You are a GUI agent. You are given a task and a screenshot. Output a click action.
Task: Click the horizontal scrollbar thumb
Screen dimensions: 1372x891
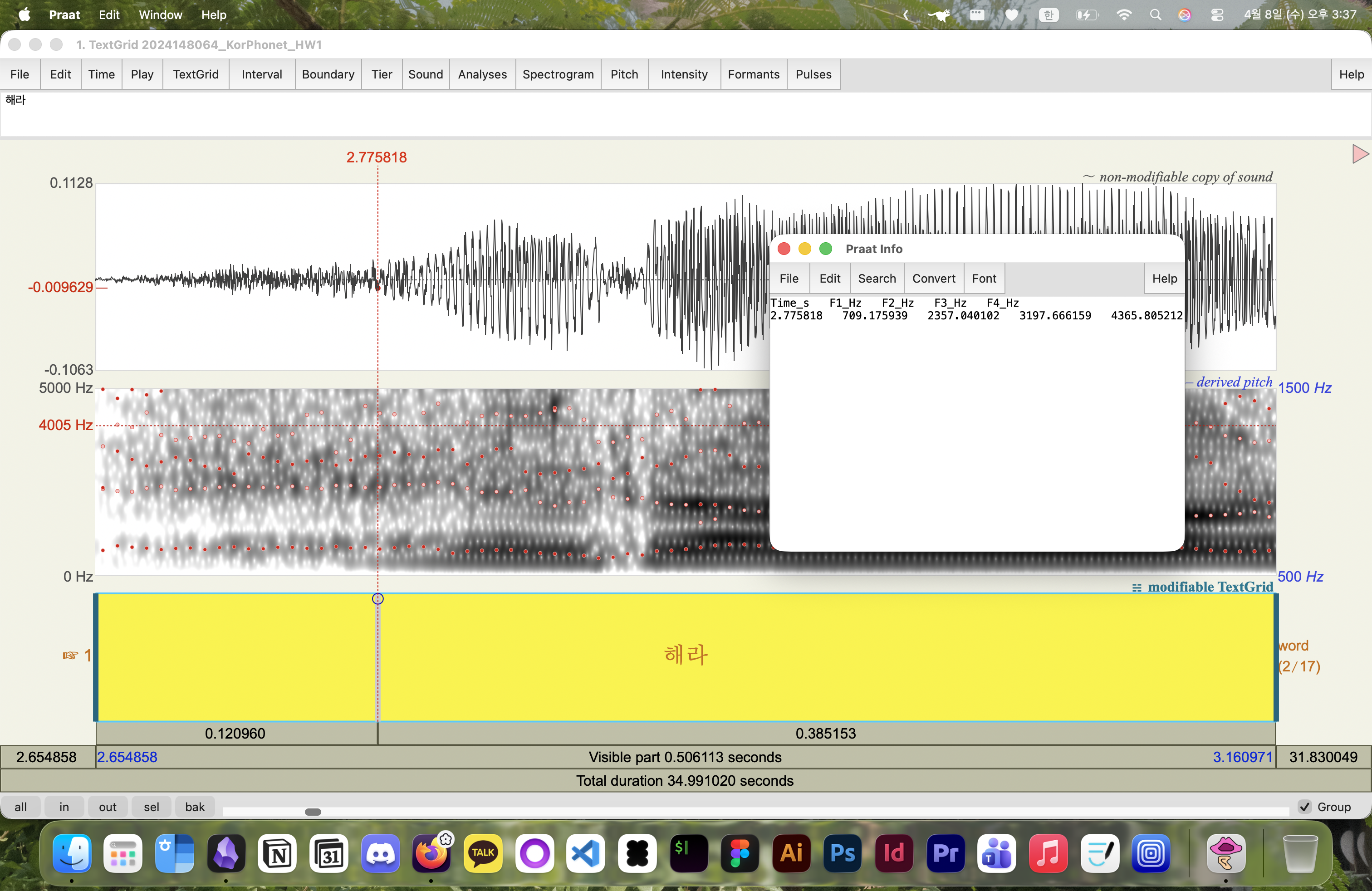[313, 812]
